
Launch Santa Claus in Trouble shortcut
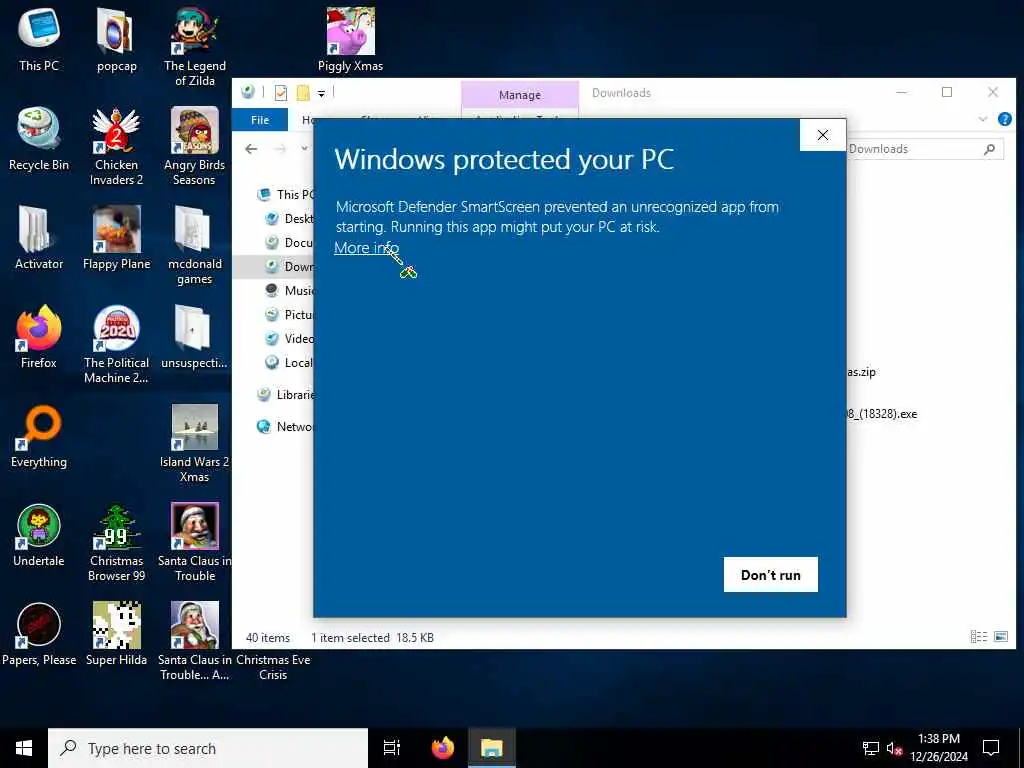[195, 542]
